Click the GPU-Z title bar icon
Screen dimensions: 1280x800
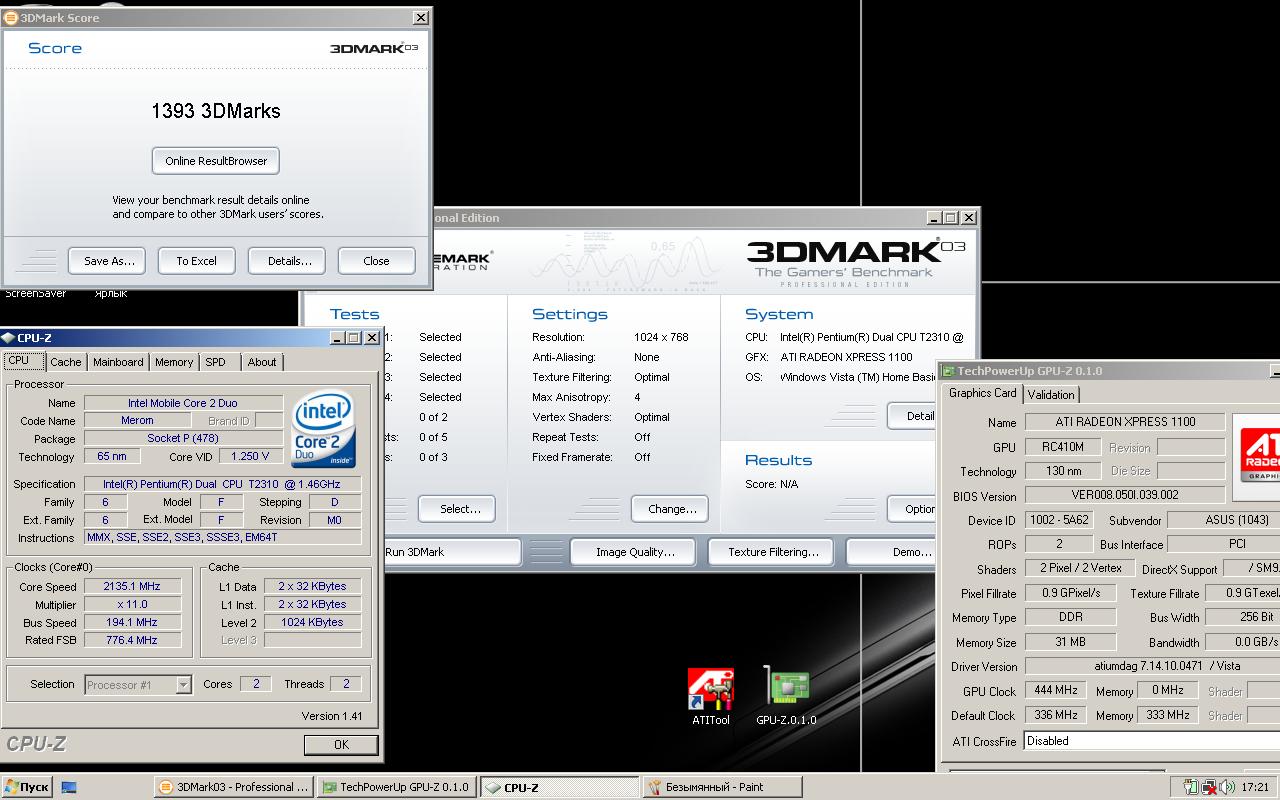947,371
